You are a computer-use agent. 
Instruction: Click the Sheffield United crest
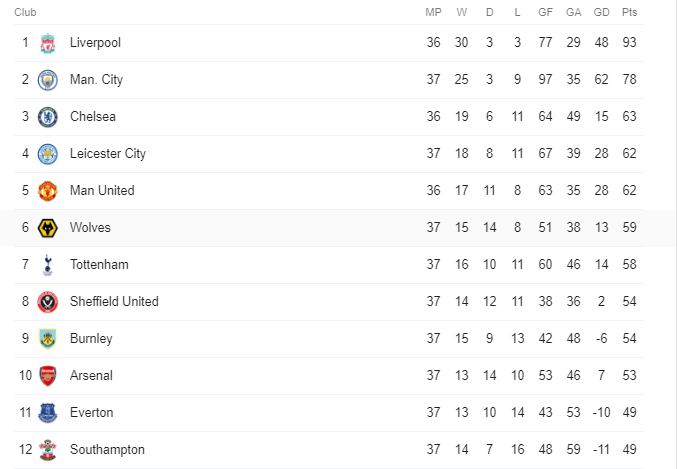[47, 302]
